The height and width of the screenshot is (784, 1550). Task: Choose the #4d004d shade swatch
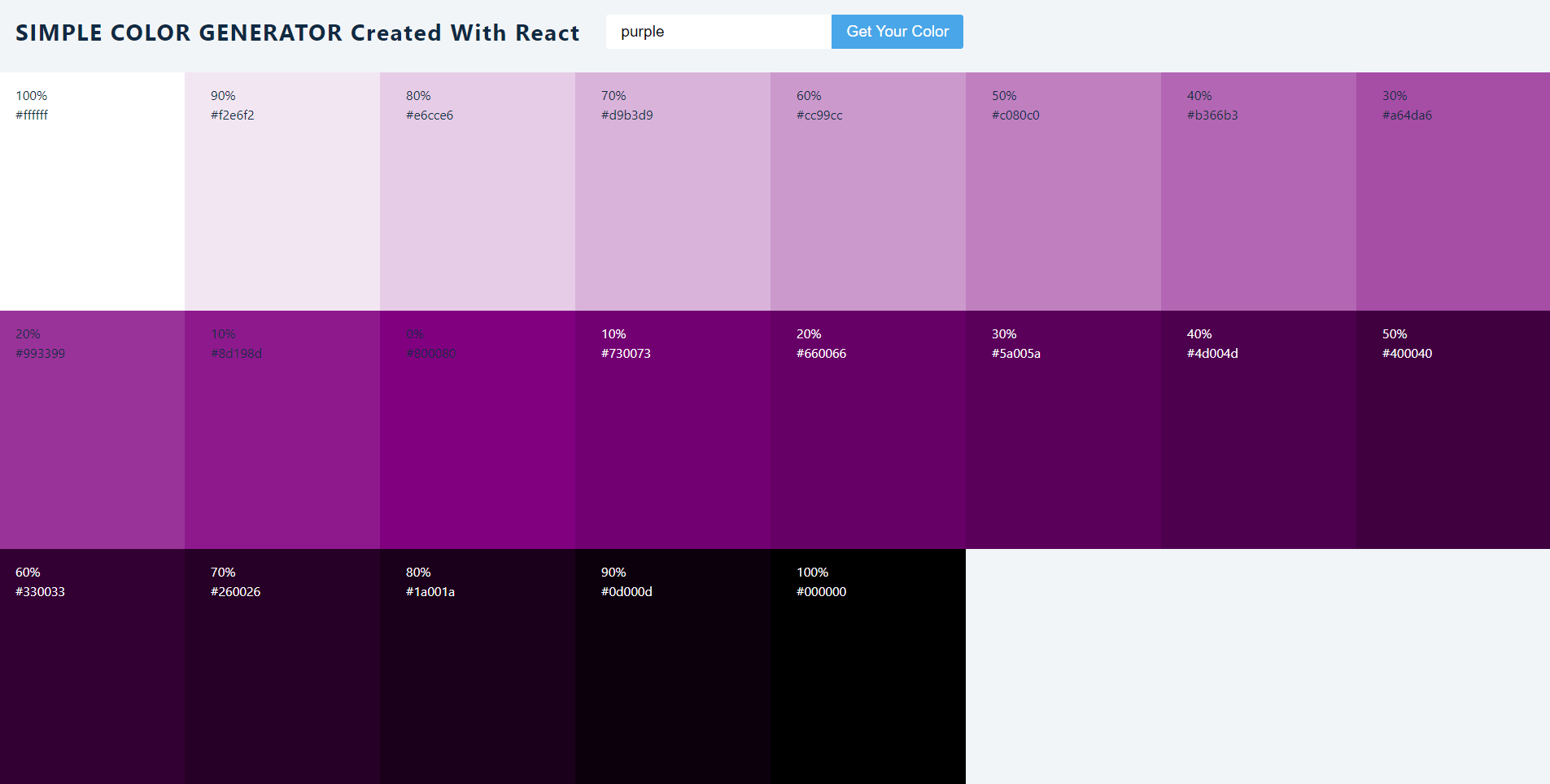[x=1259, y=429]
